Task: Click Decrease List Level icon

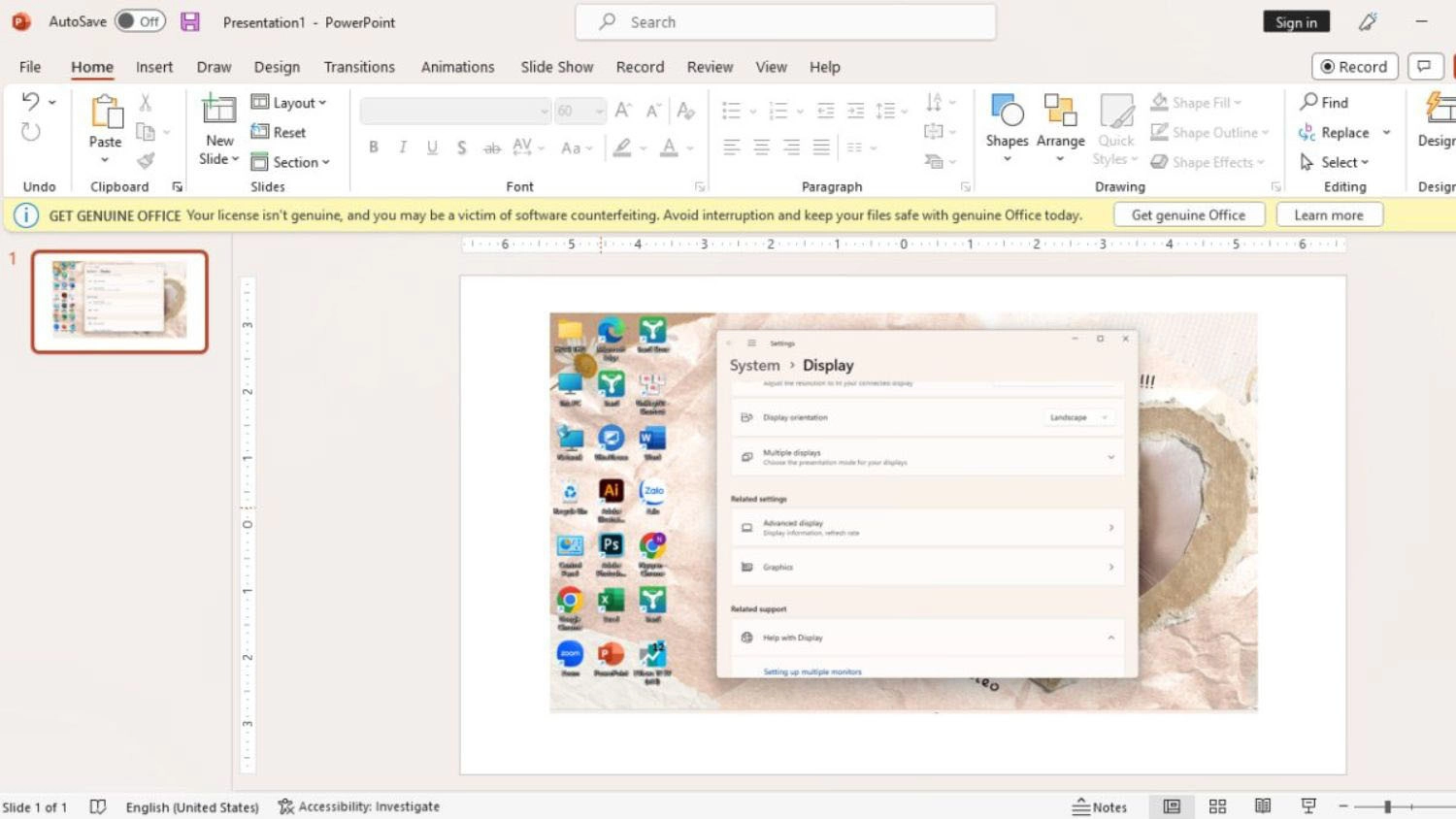Action: click(825, 111)
